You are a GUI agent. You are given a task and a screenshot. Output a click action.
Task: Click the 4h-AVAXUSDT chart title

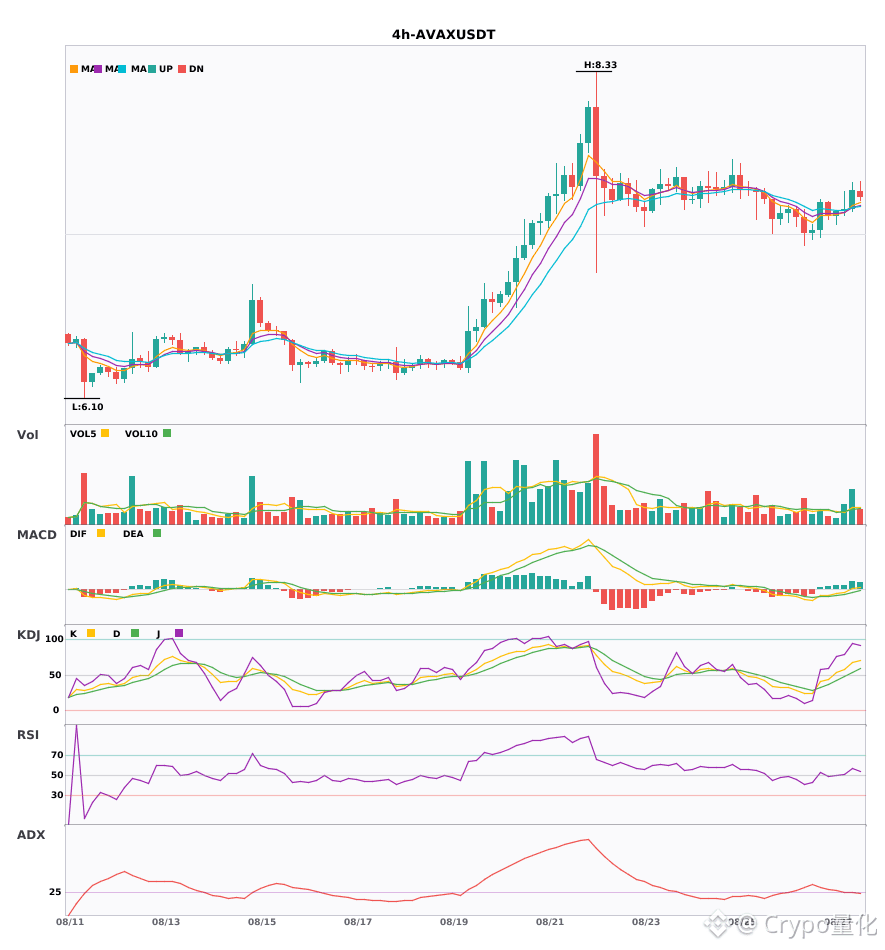(443, 35)
